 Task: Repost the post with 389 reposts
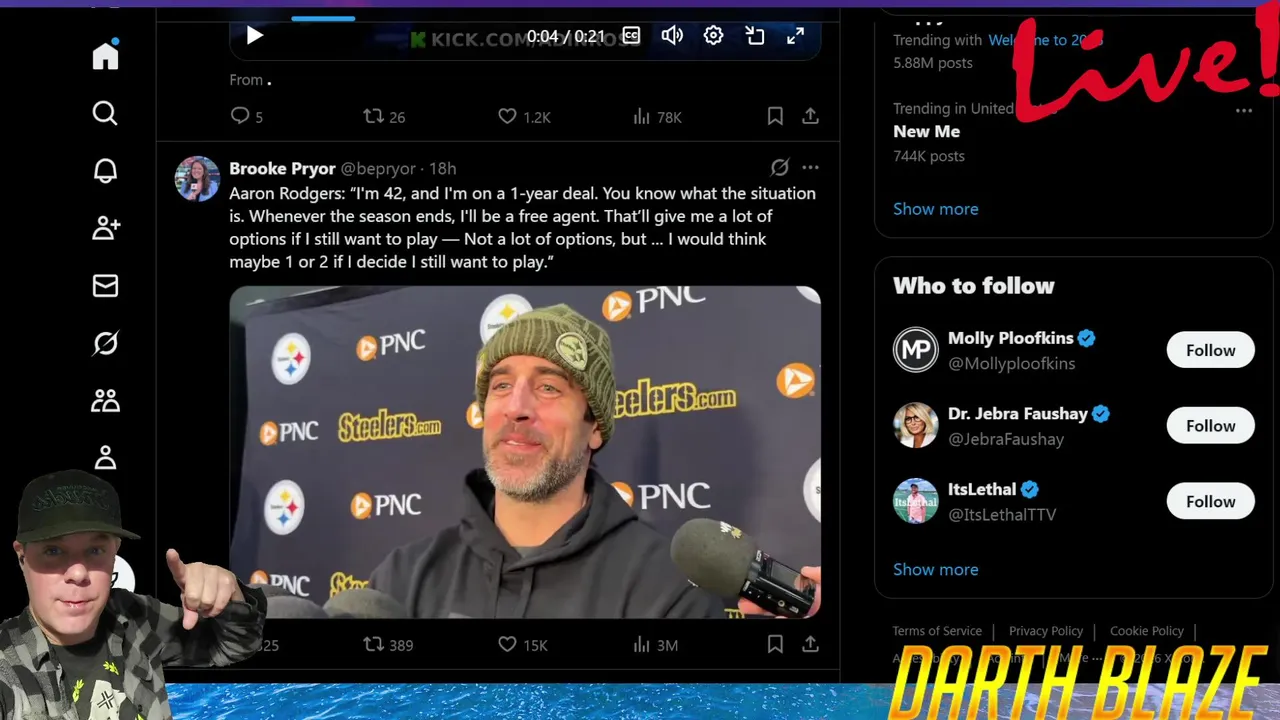pyautogui.click(x=388, y=645)
